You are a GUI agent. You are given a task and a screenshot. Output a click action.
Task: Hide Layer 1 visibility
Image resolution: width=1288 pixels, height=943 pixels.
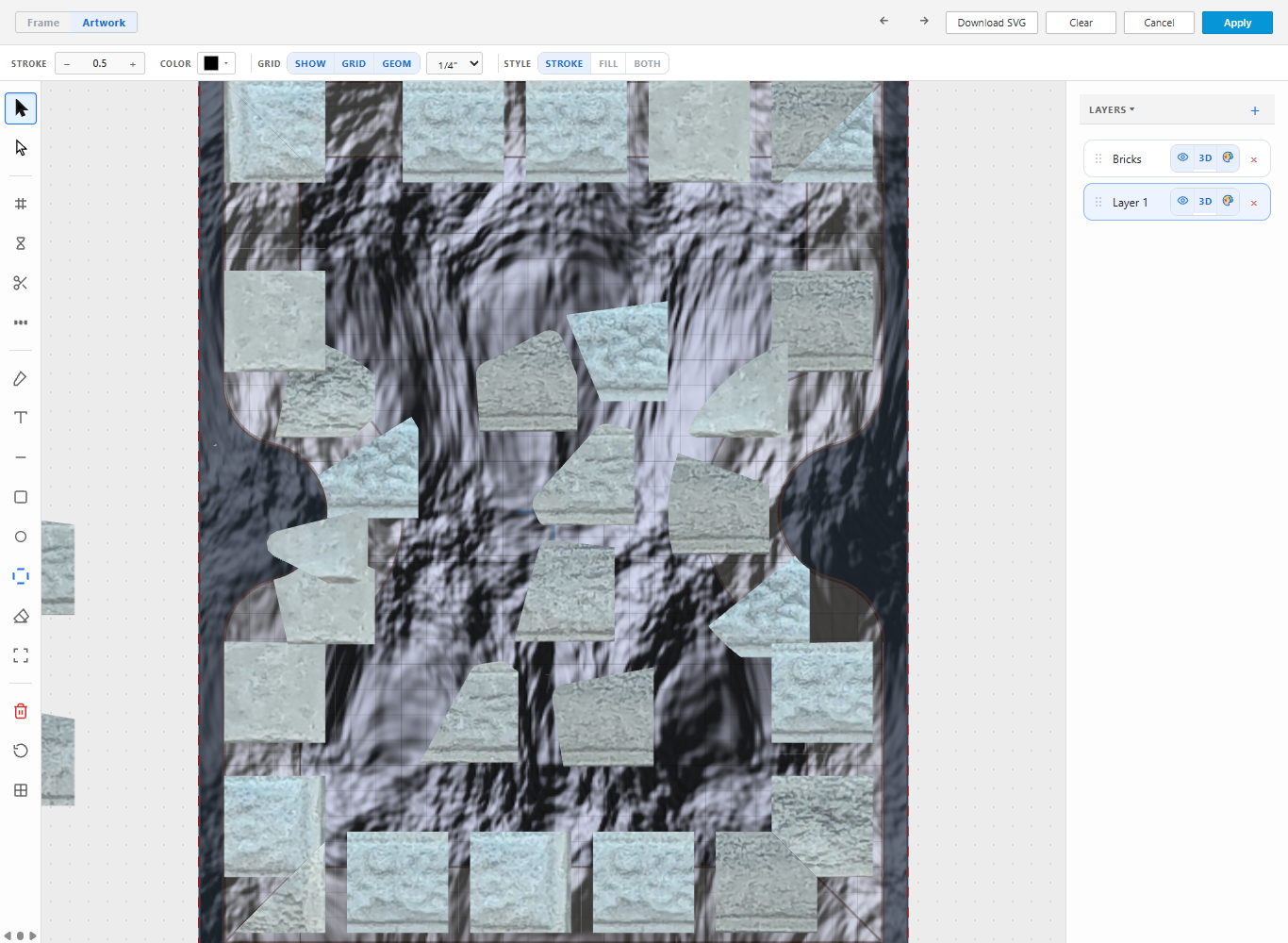(1182, 201)
